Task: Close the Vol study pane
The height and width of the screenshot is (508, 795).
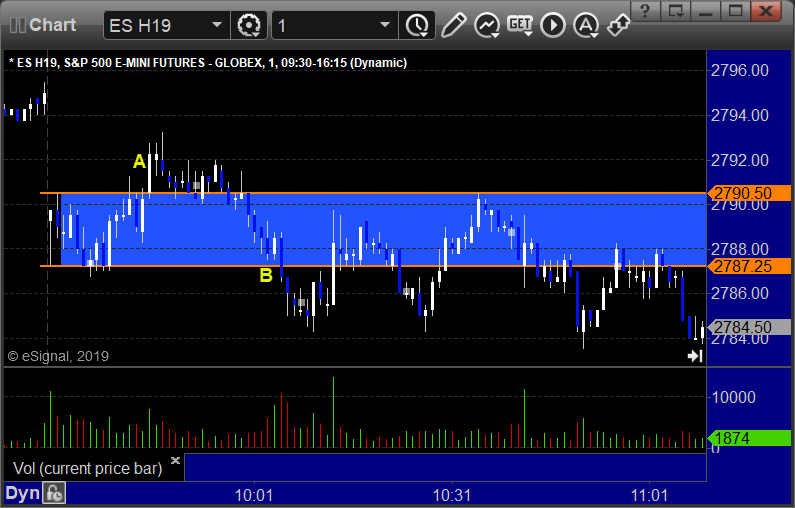Action: coord(175,460)
